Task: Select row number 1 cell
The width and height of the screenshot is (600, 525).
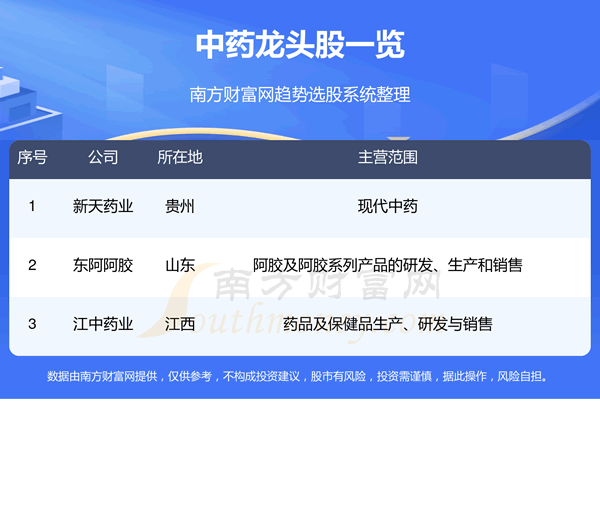Action: click(32, 206)
